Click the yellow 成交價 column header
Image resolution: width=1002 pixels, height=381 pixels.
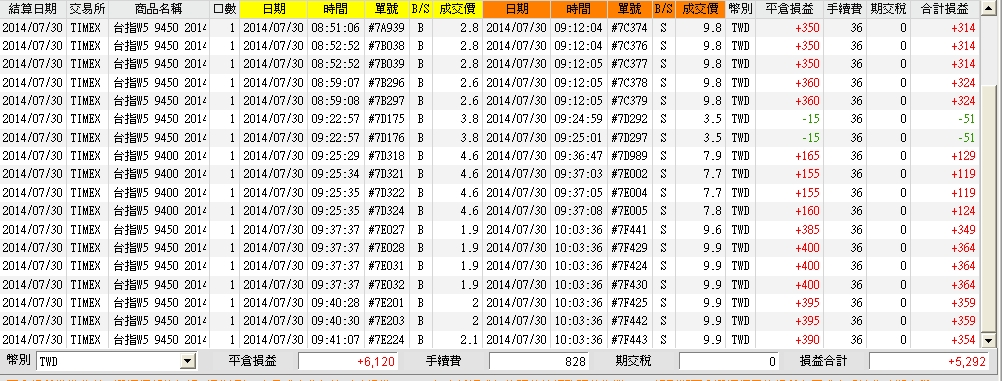click(457, 9)
